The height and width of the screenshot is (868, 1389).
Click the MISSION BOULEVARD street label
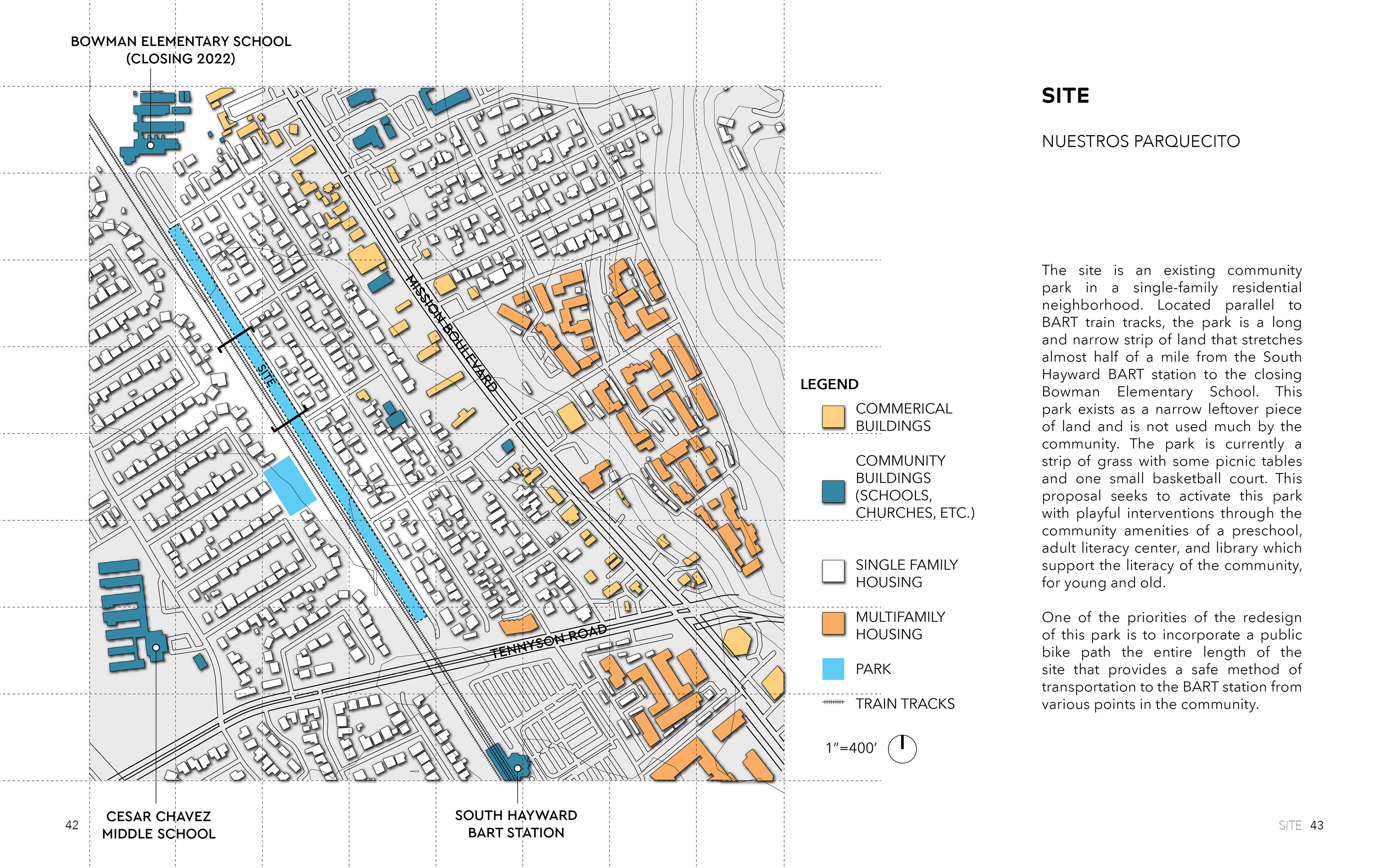[x=451, y=333]
